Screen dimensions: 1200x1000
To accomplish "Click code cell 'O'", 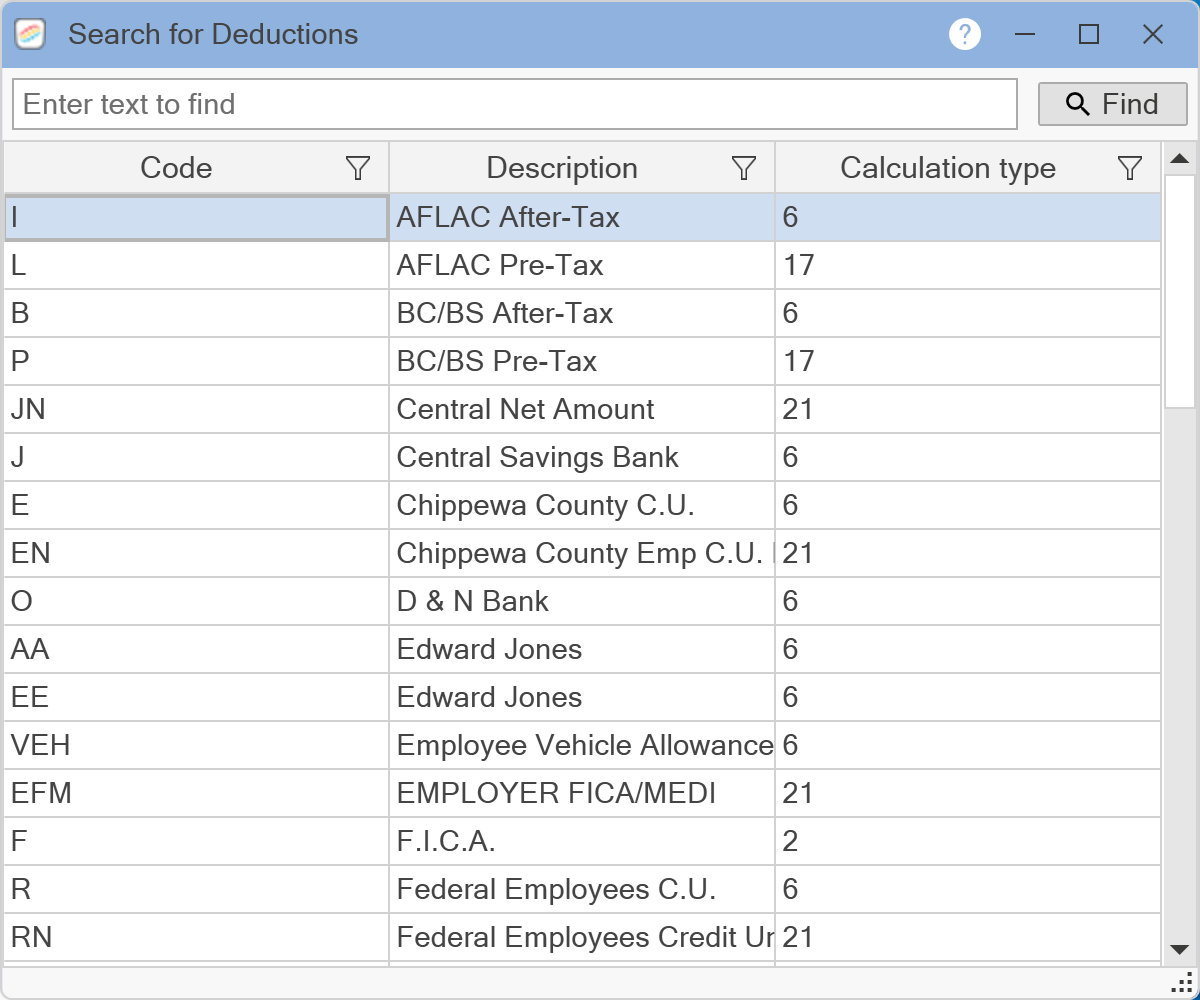I will click(196, 601).
